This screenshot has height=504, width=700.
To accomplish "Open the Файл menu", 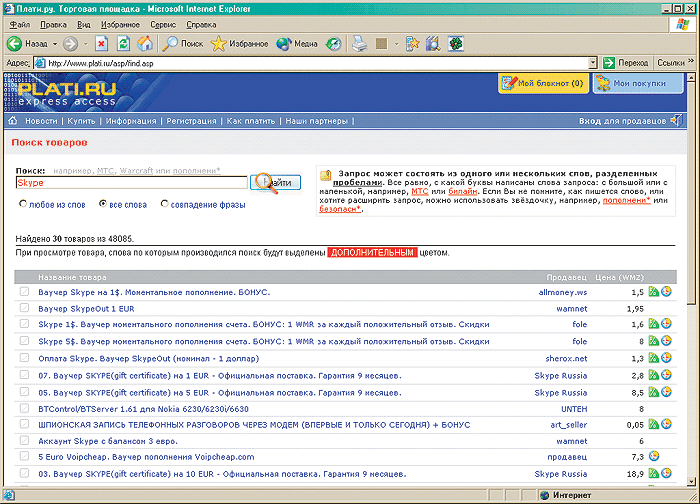I will coord(20,25).
